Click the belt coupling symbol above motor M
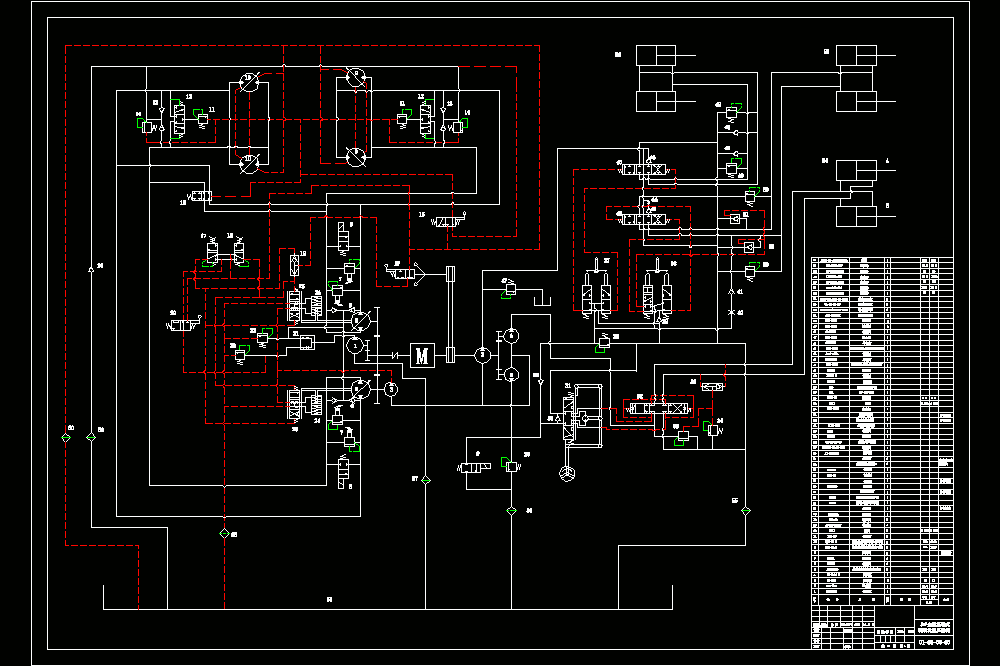 [x=450, y=314]
